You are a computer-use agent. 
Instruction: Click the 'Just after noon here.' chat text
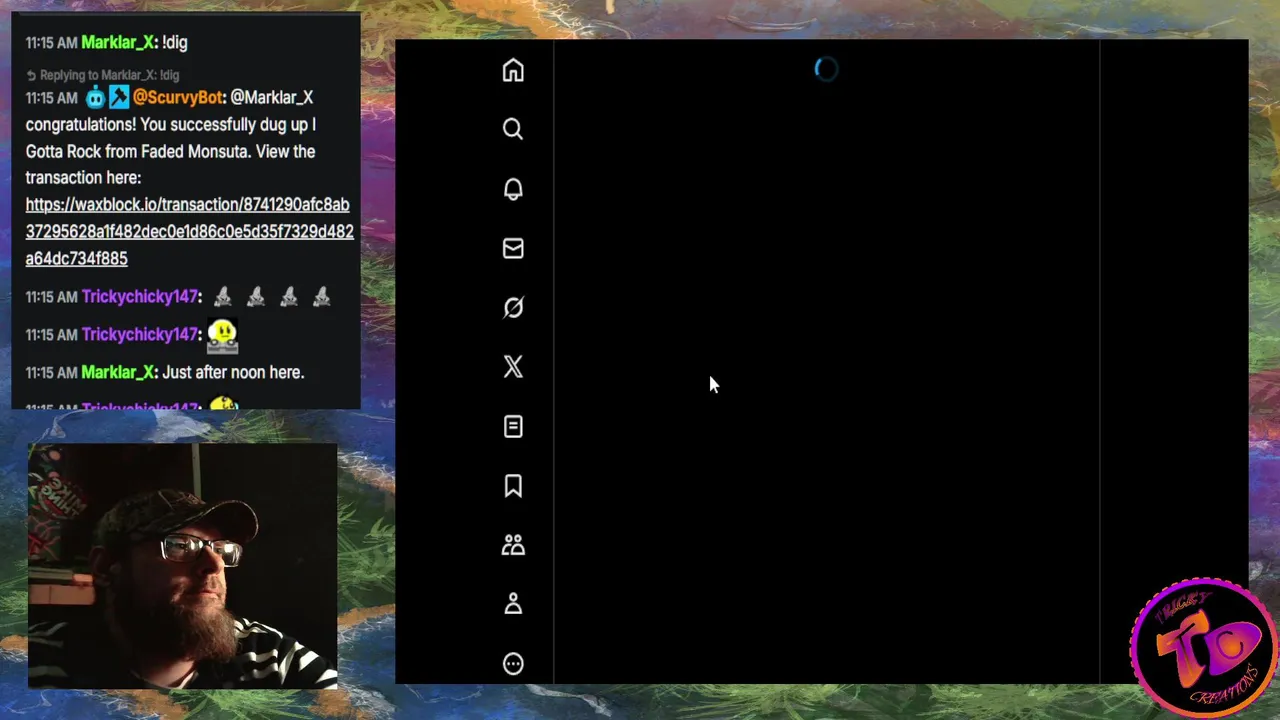[x=233, y=372]
